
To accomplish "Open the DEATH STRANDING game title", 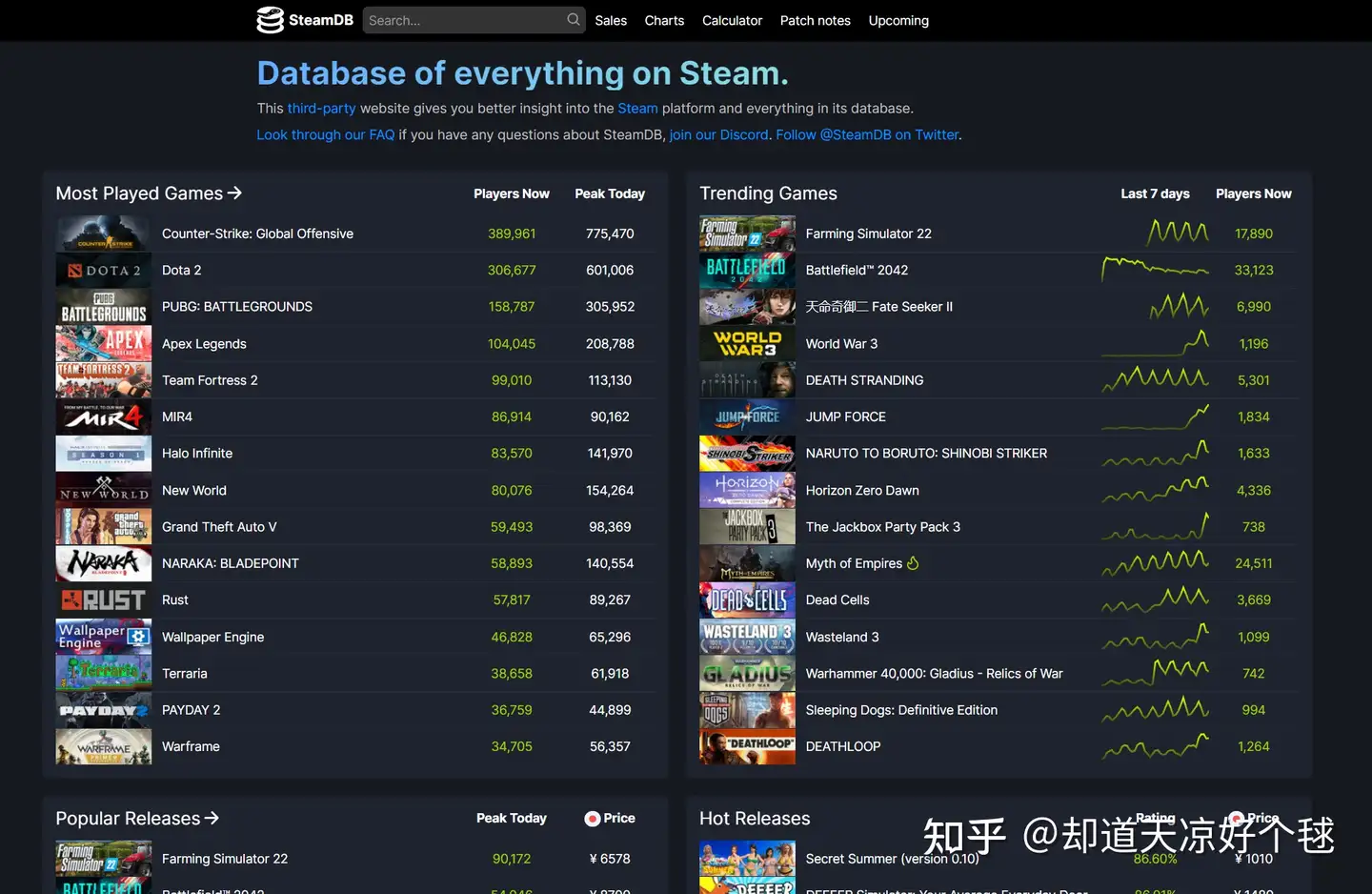I will 864,380.
